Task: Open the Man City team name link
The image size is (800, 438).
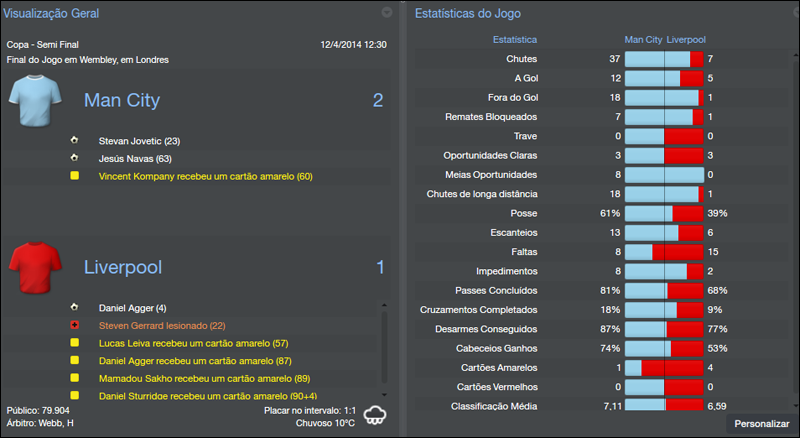Action: point(122,100)
